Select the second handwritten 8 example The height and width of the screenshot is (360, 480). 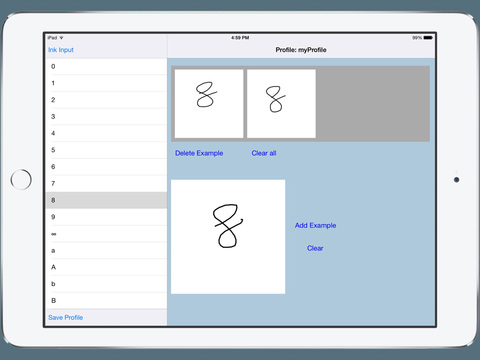click(x=281, y=103)
